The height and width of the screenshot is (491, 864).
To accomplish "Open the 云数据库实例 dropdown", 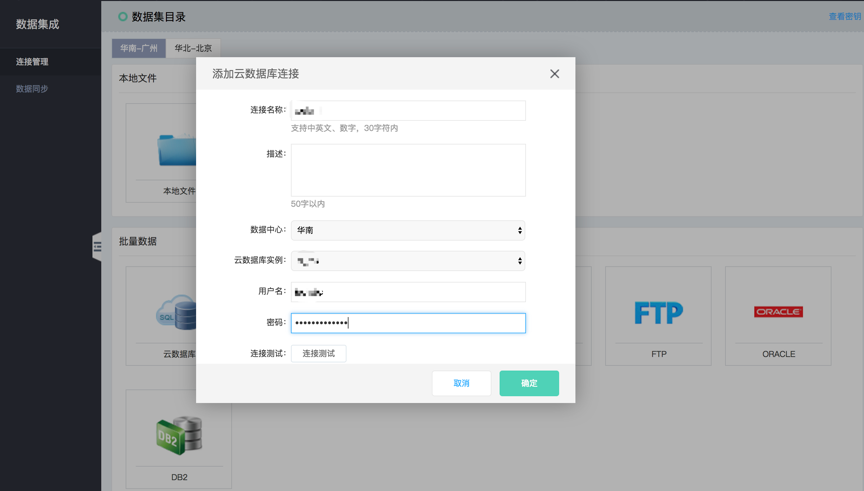I will click(x=408, y=261).
